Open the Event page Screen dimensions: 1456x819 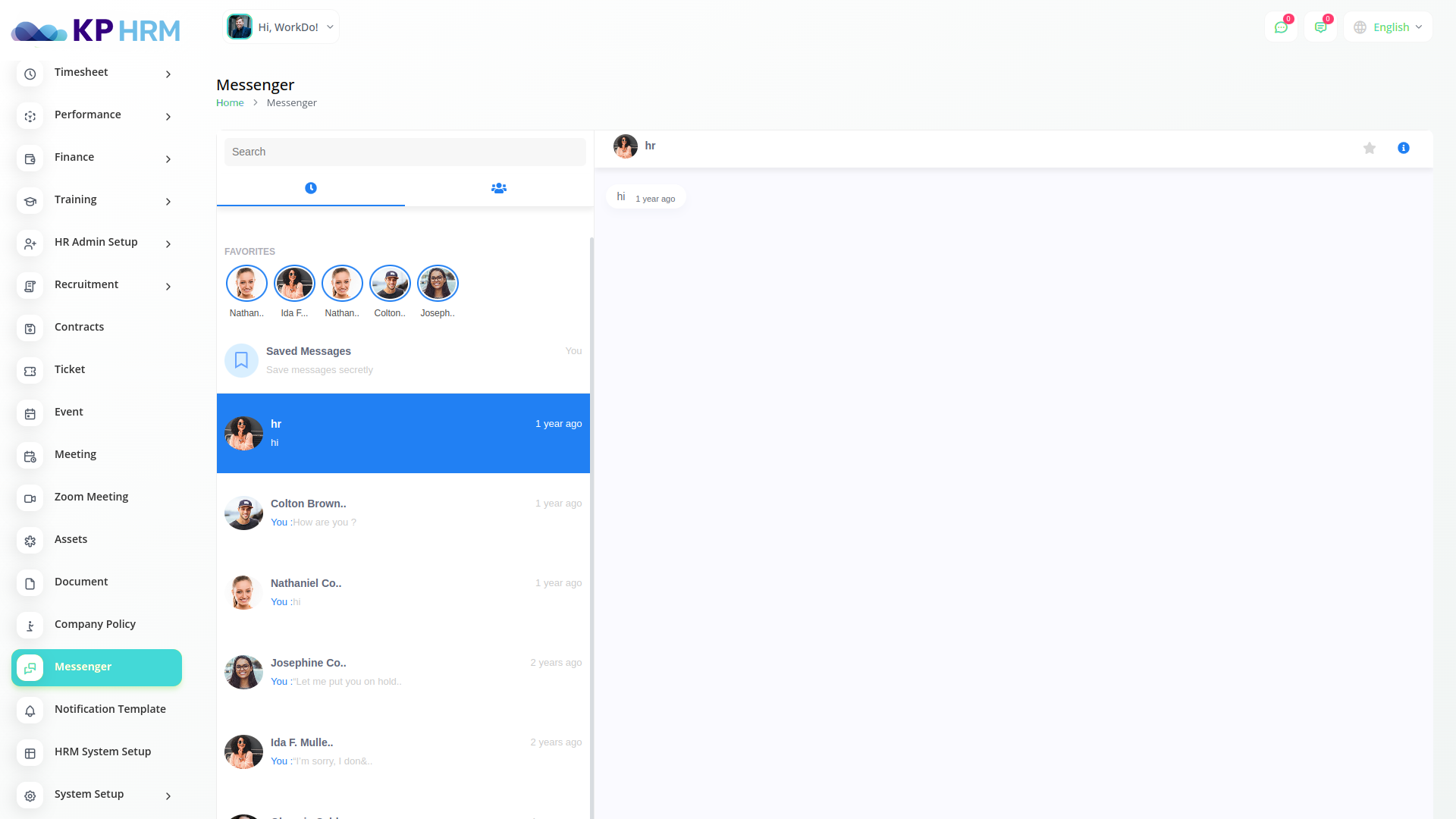pyautogui.click(x=97, y=413)
